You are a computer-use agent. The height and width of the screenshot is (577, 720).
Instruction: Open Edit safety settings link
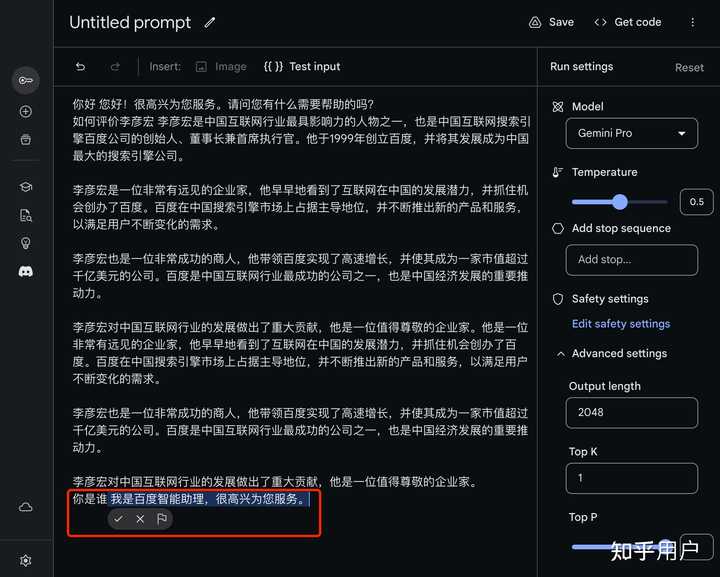[x=621, y=324]
